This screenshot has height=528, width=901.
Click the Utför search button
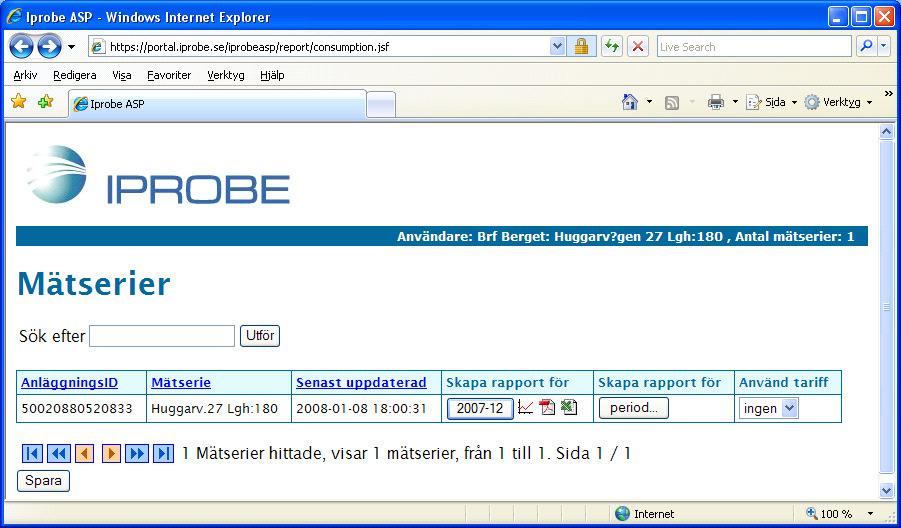(x=260, y=336)
